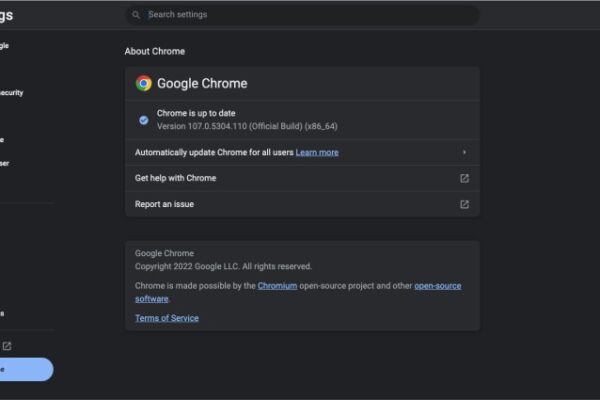The height and width of the screenshot is (400, 600).
Task: Select the highlighted About Chrome sidebar item
Action: coord(25,369)
